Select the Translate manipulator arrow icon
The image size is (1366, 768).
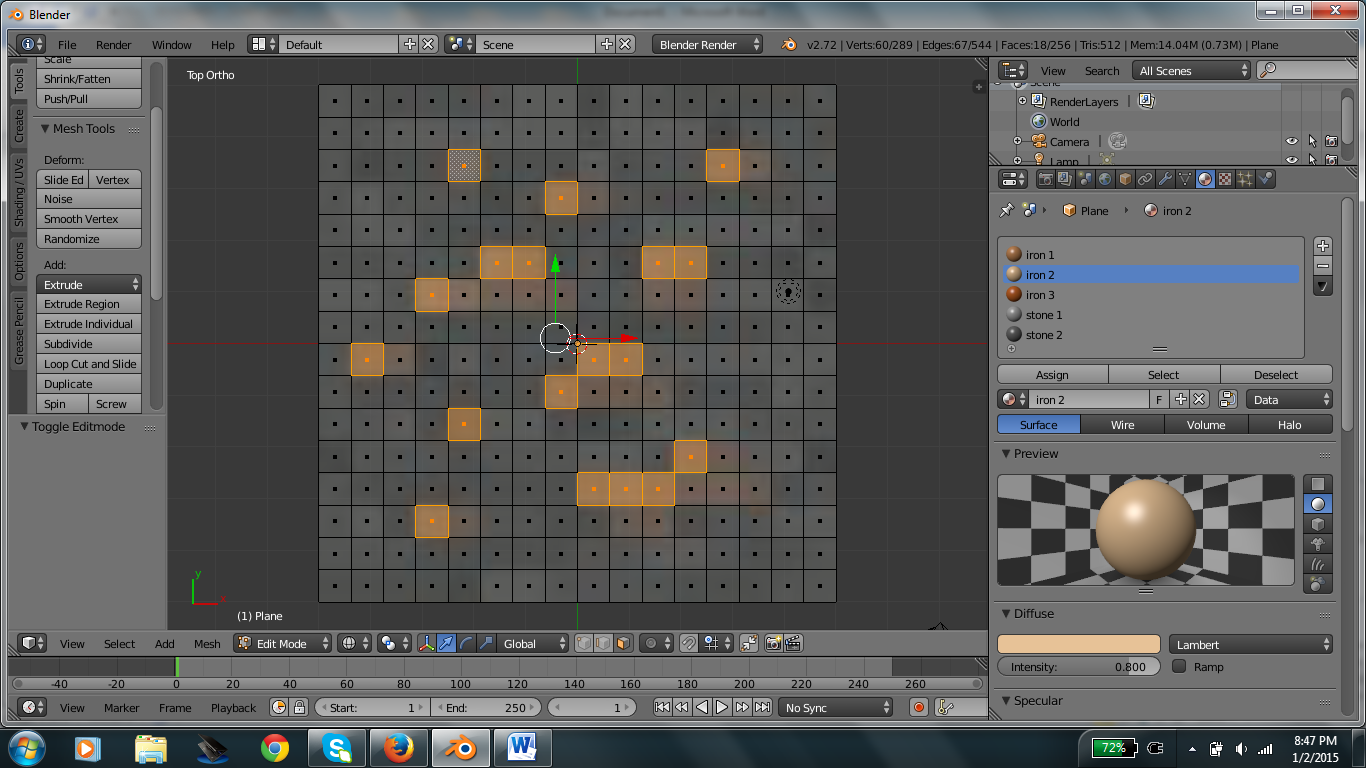[x=447, y=644]
